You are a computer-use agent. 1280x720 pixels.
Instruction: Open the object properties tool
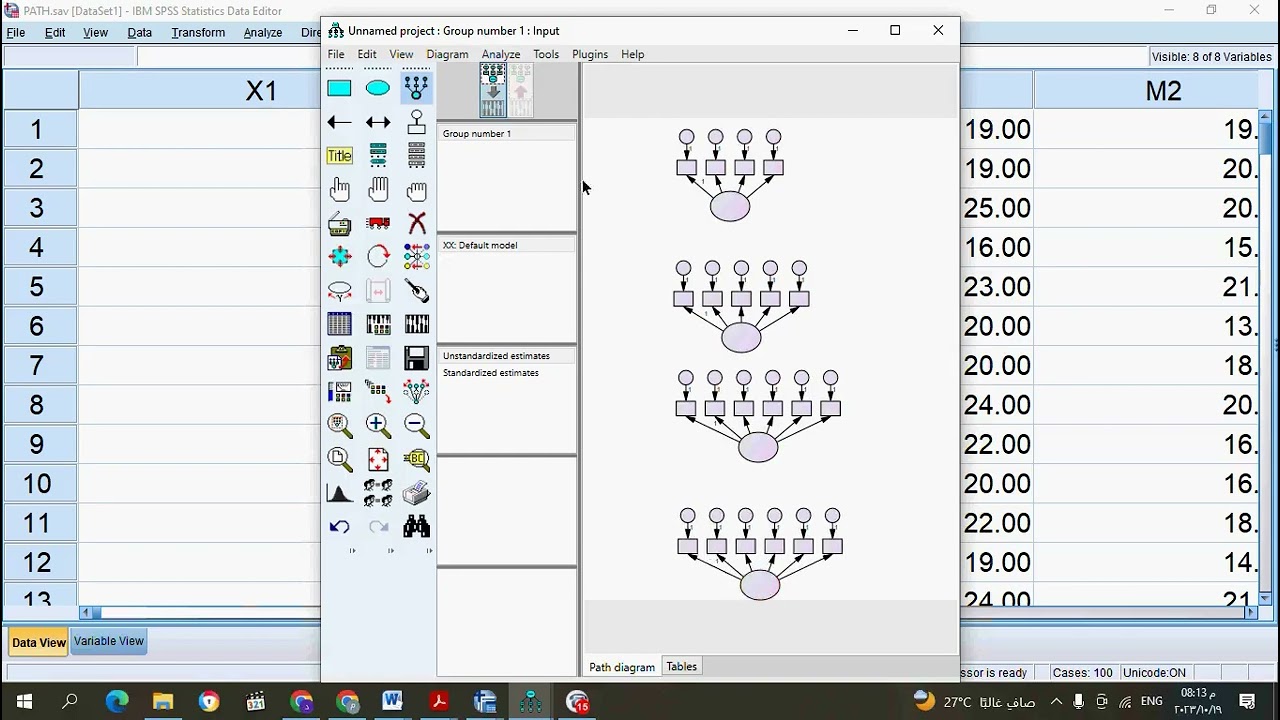pyautogui.click(x=339, y=392)
